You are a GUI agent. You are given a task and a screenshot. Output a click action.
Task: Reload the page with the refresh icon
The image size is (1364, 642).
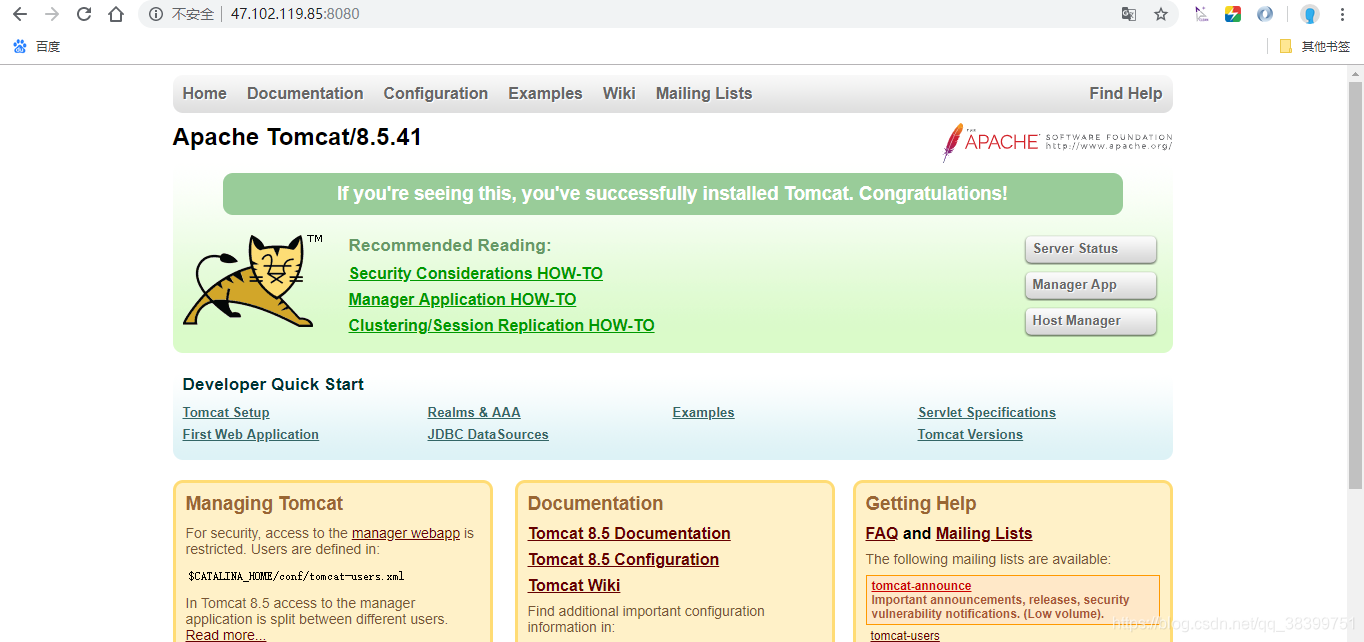pos(84,14)
